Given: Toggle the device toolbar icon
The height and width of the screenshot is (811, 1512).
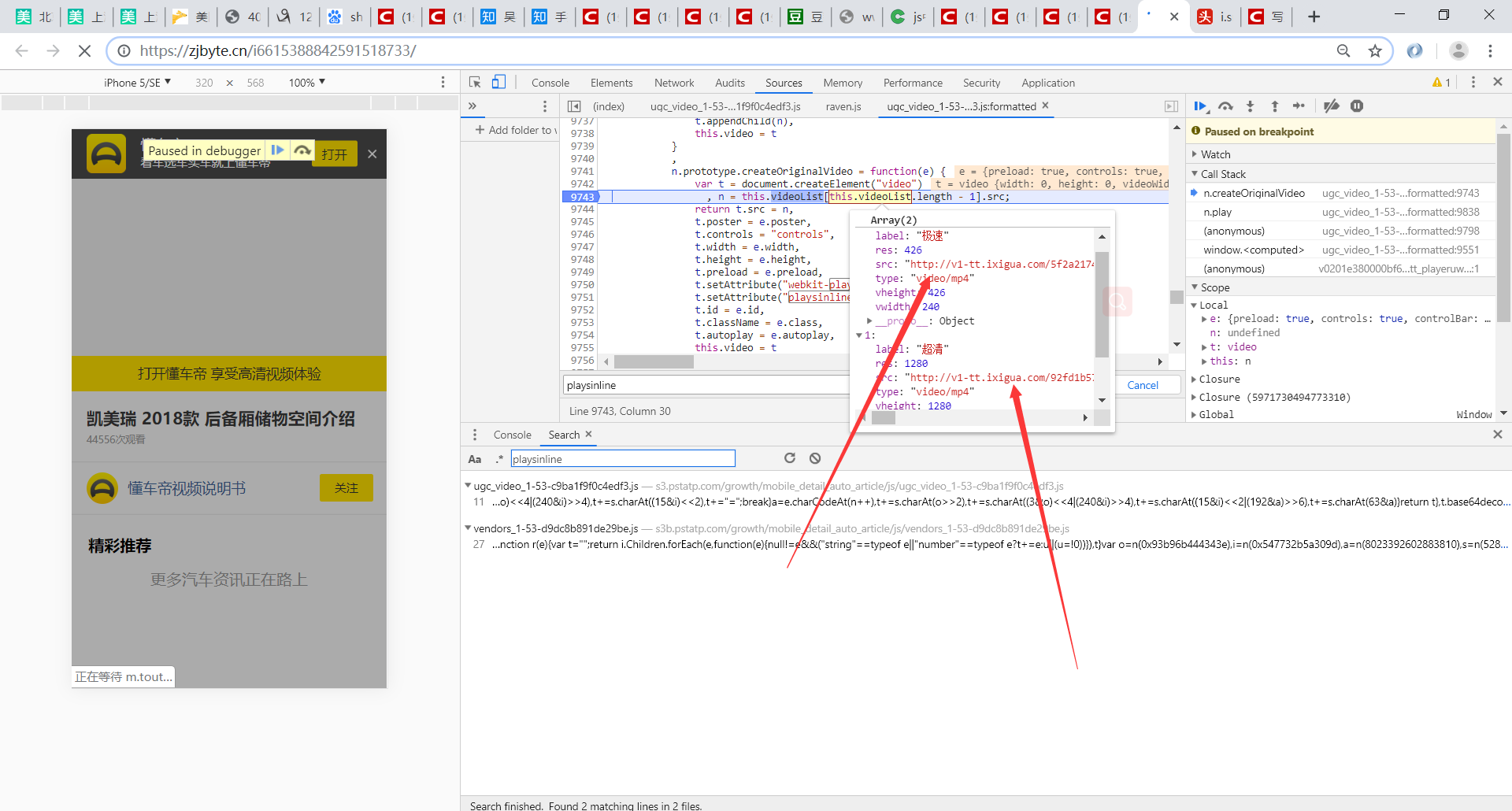Looking at the screenshot, I should [498, 82].
